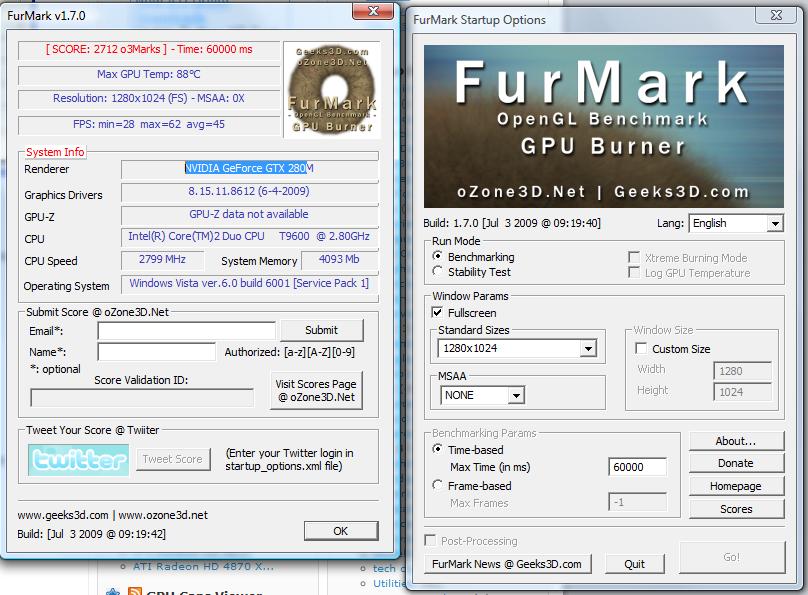Click the Score Validation ID field
This screenshot has height=595, width=808.
pos(142,397)
